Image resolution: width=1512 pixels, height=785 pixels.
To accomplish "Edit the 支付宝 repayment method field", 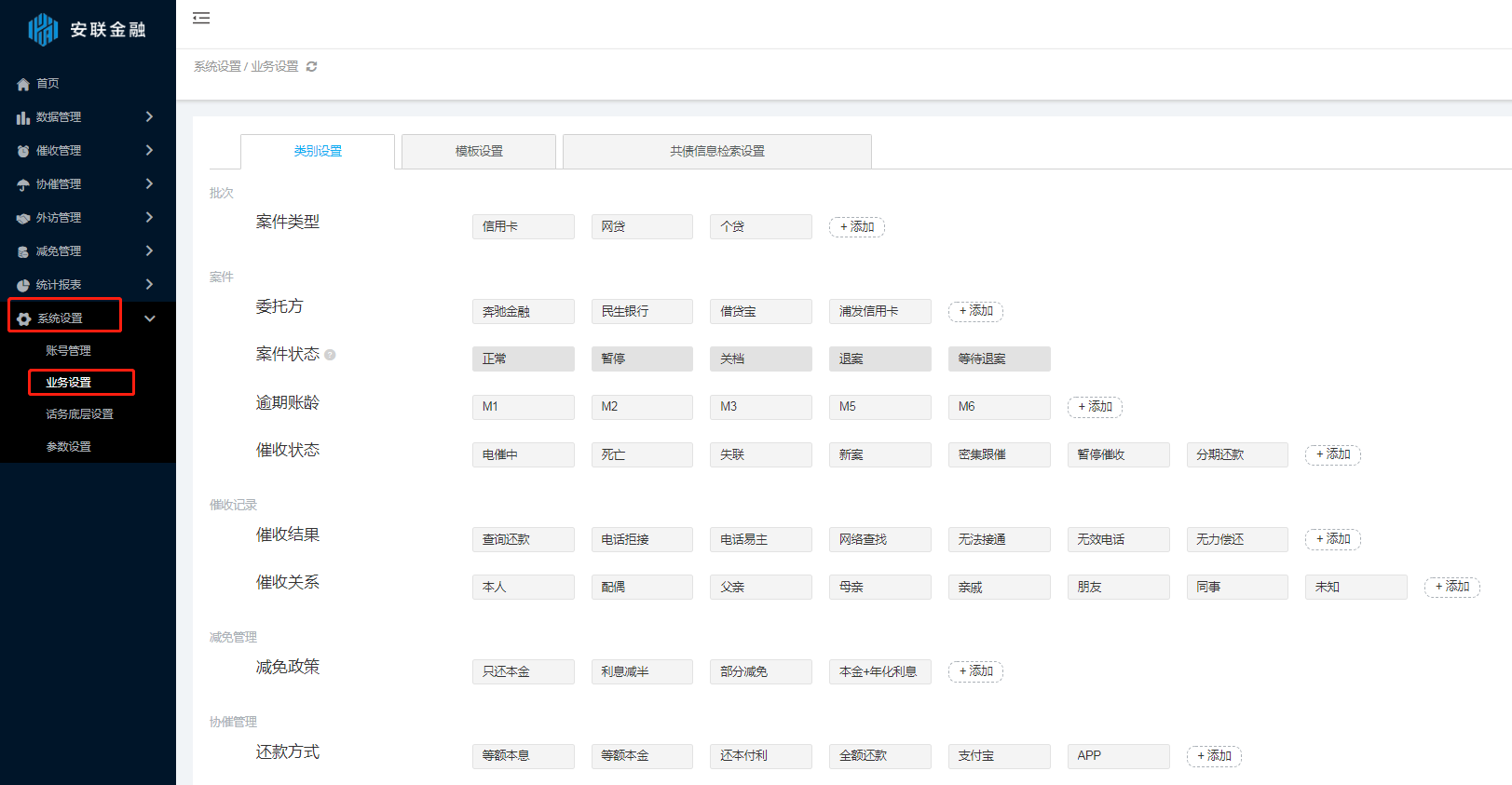I will coord(1000,757).
